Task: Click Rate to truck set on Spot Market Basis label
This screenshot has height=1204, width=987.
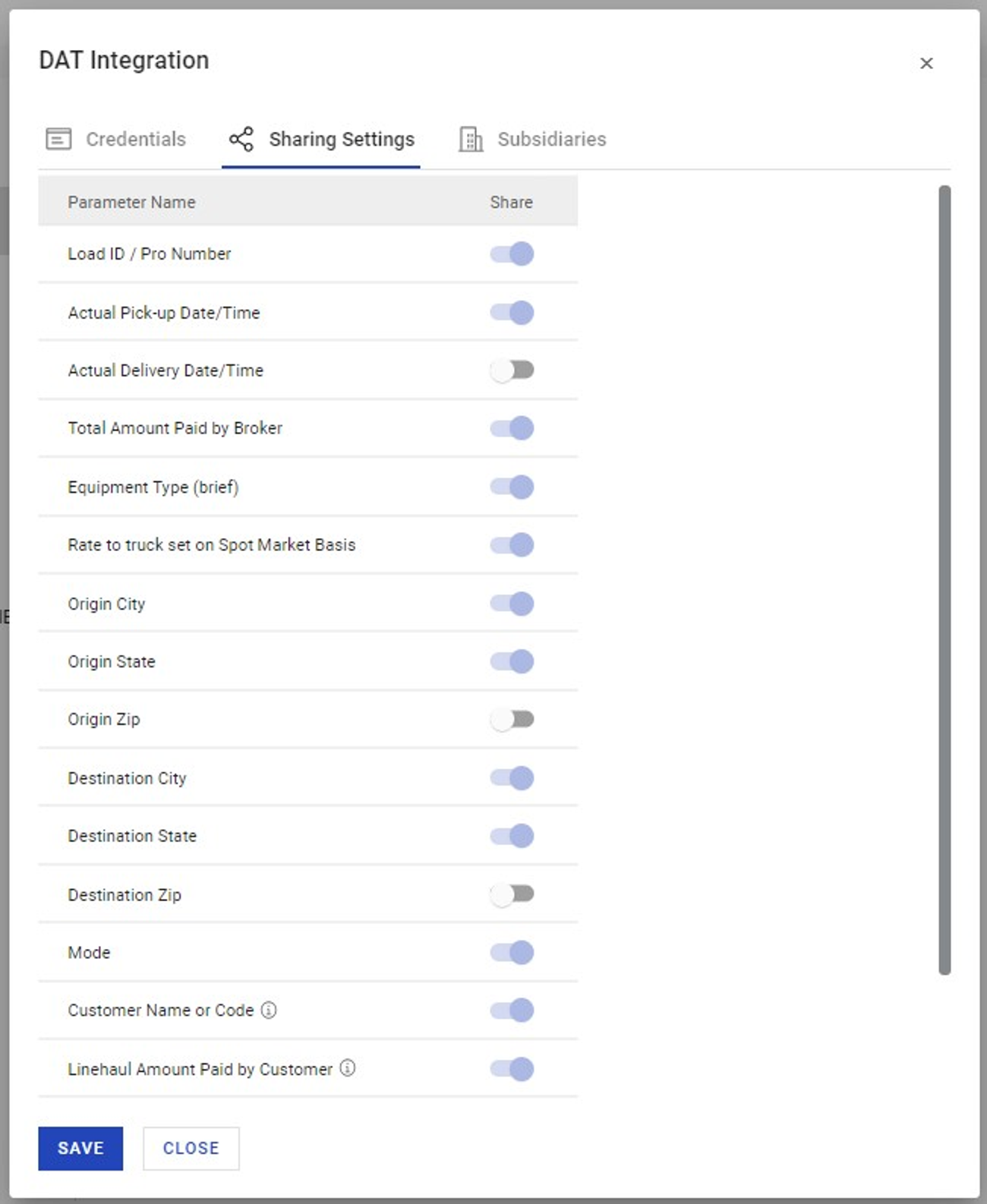Action: click(212, 545)
